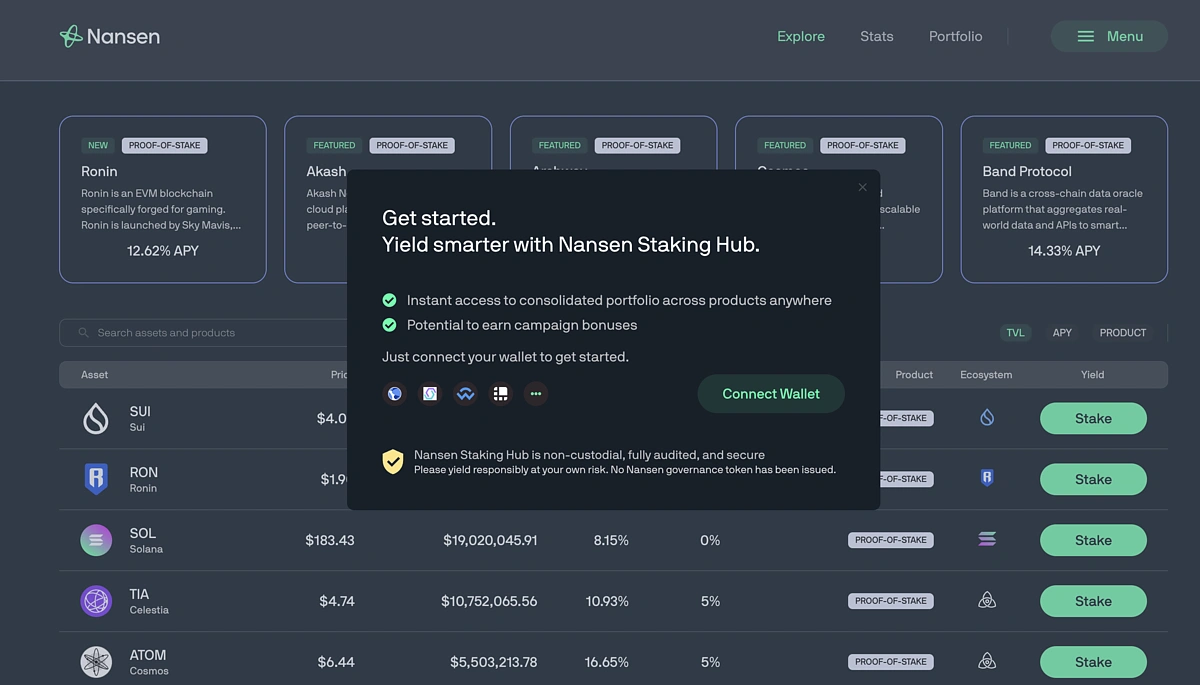Screen dimensions: 1200x685
Task: Click PROOF-OF-STAKE tag on Band Protocol card
Action: point(1088,145)
